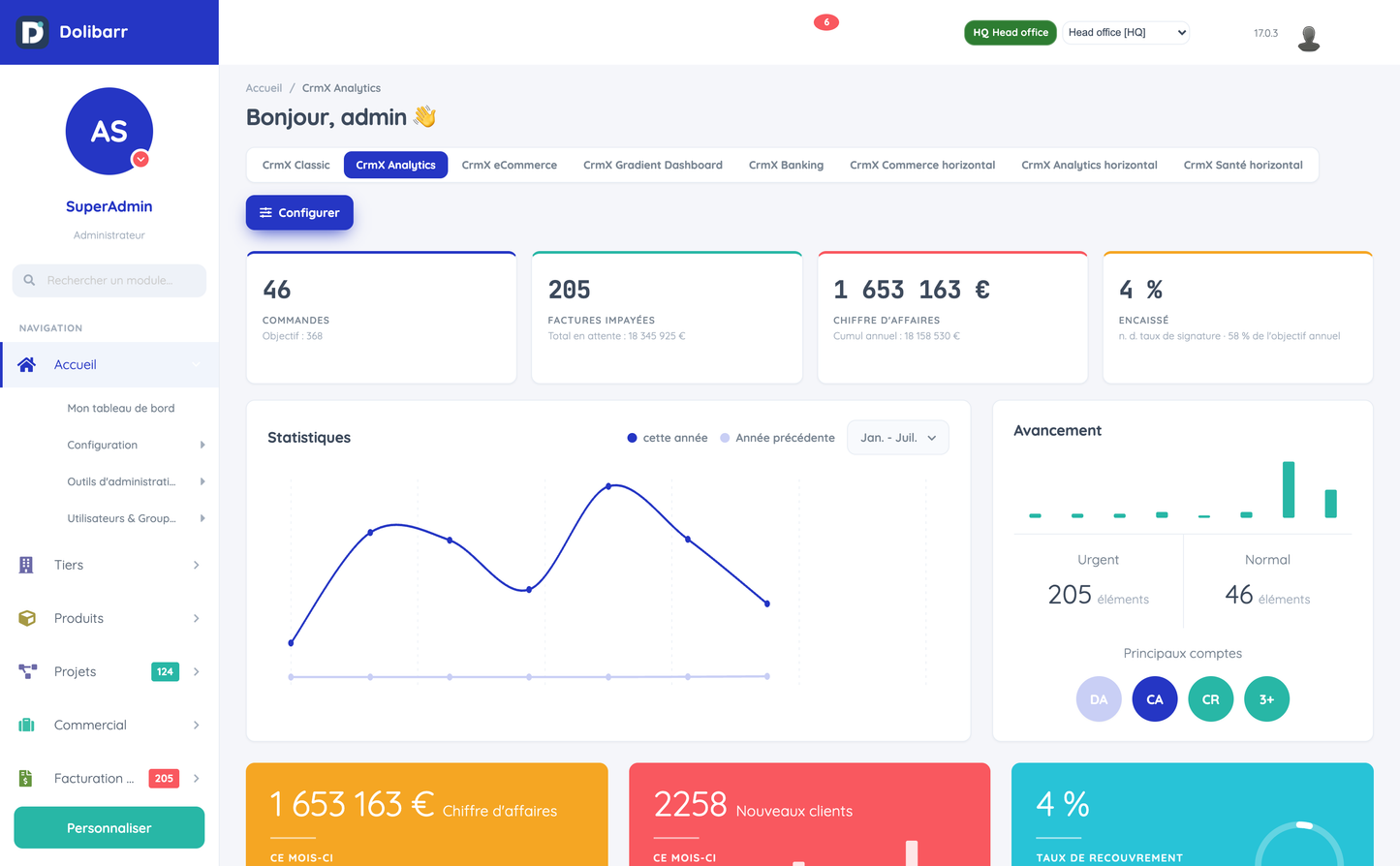
Task: Open the Encaissé 4 % stat card
Action: pos(1238,318)
